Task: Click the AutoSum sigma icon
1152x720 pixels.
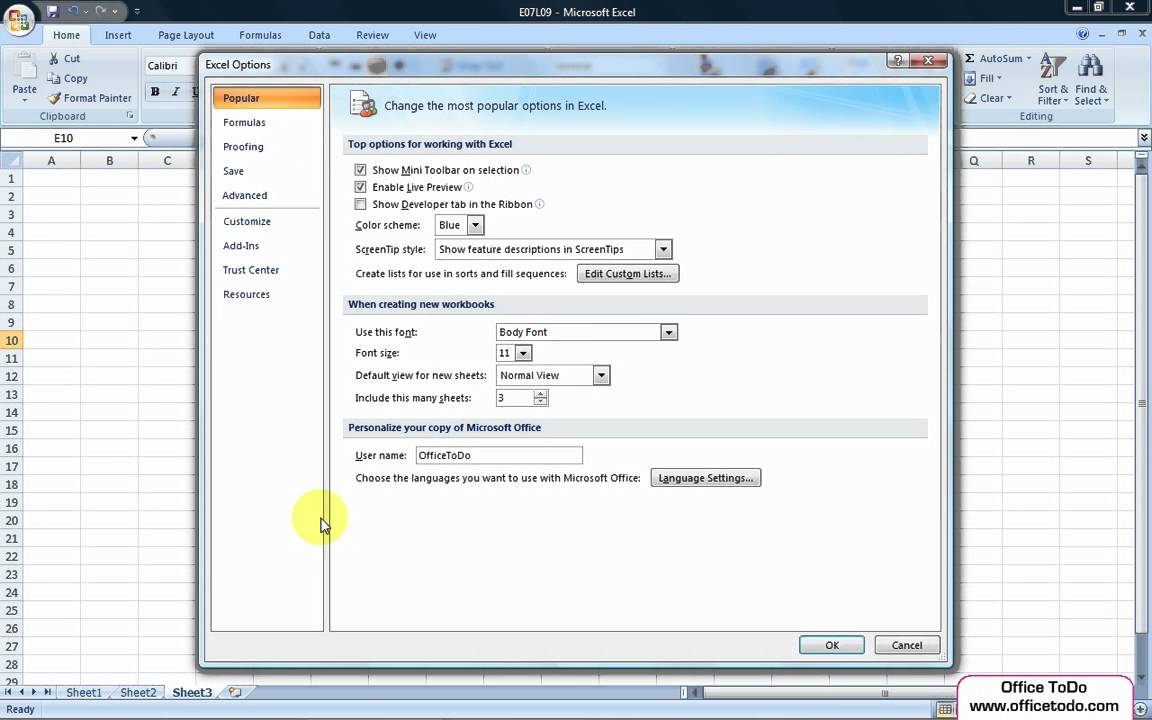Action: click(x=970, y=58)
